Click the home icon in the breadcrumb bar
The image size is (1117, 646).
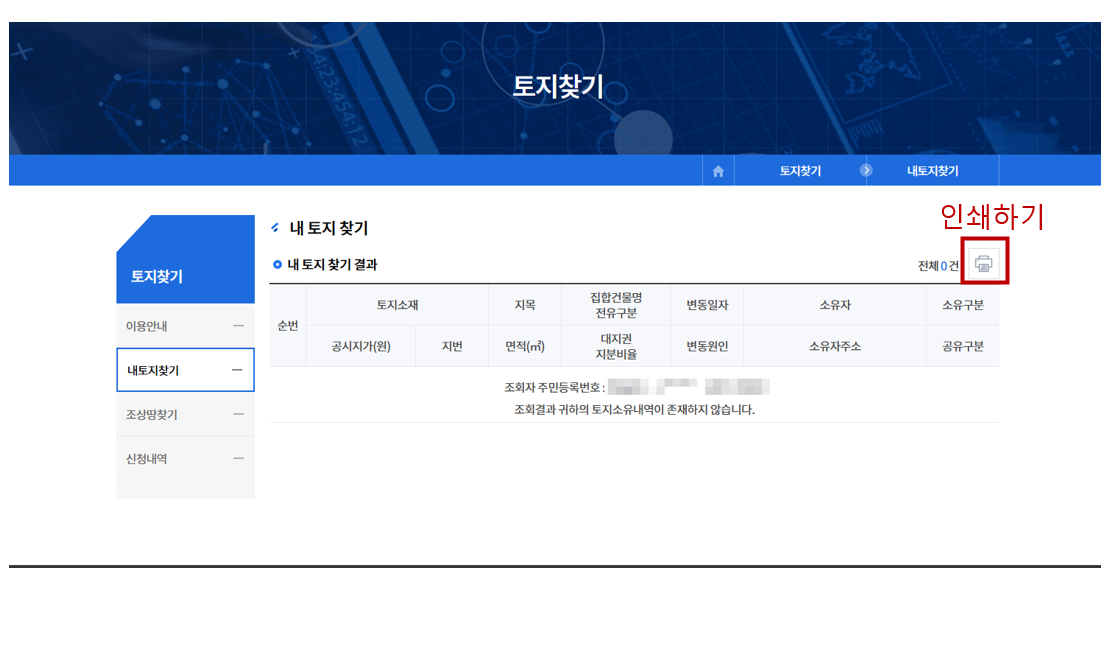click(x=718, y=171)
